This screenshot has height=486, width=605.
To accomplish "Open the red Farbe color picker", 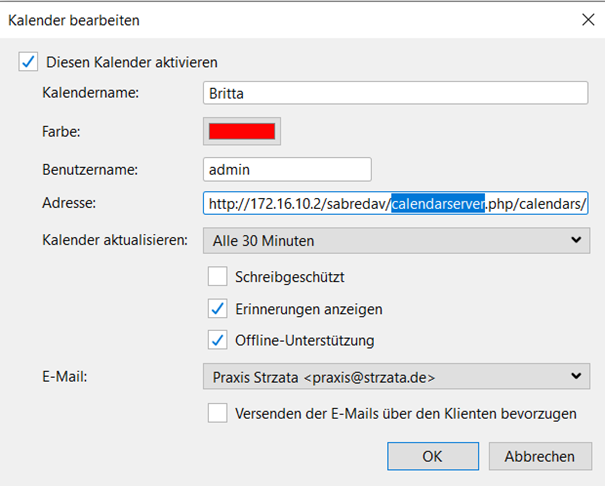I will tap(241, 131).
